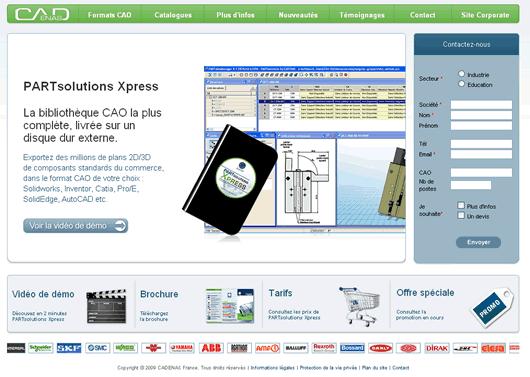Check the Un devis checkbox
The width and height of the screenshot is (530, 377).
coord(461,215)
